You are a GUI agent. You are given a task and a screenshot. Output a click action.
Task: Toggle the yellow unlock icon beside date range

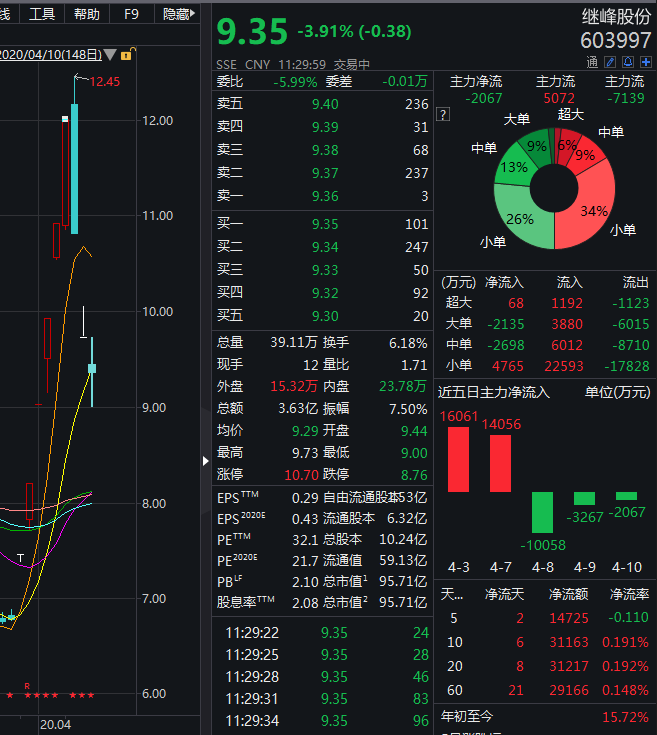(x=128, y=54)
